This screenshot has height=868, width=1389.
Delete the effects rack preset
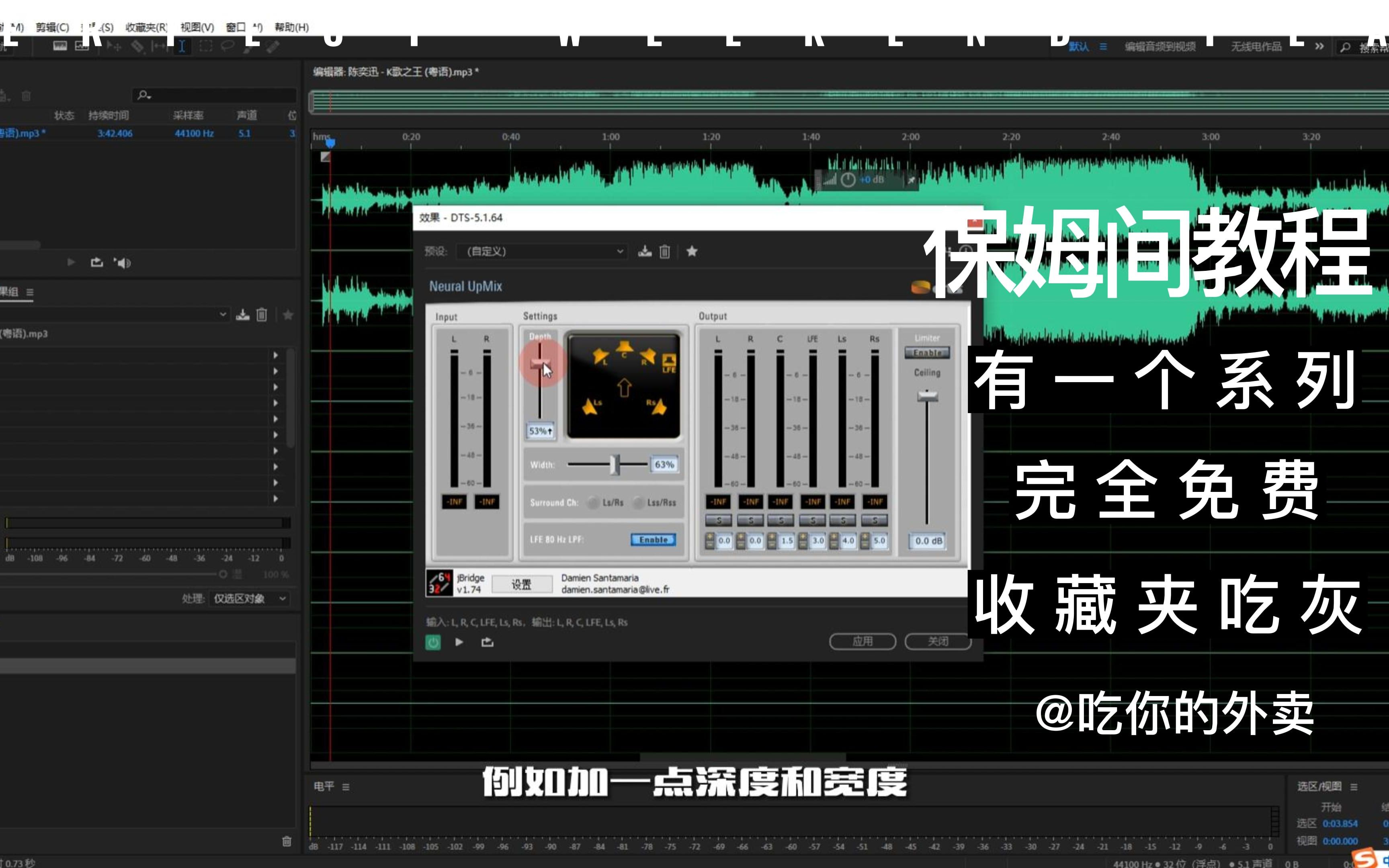click(262, 315)
